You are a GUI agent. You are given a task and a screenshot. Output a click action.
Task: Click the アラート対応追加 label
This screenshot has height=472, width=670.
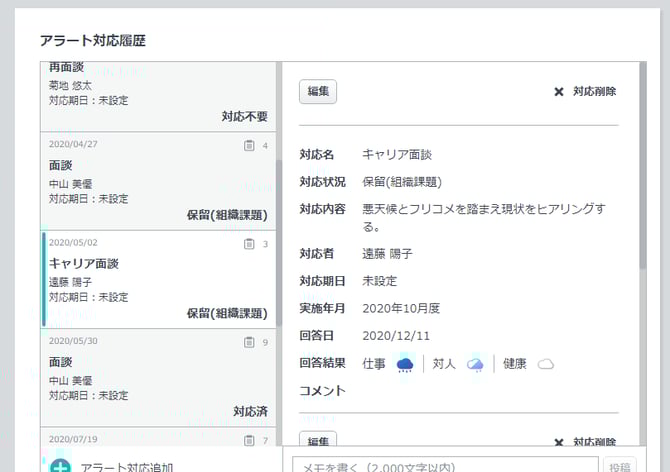click(126, 467)
